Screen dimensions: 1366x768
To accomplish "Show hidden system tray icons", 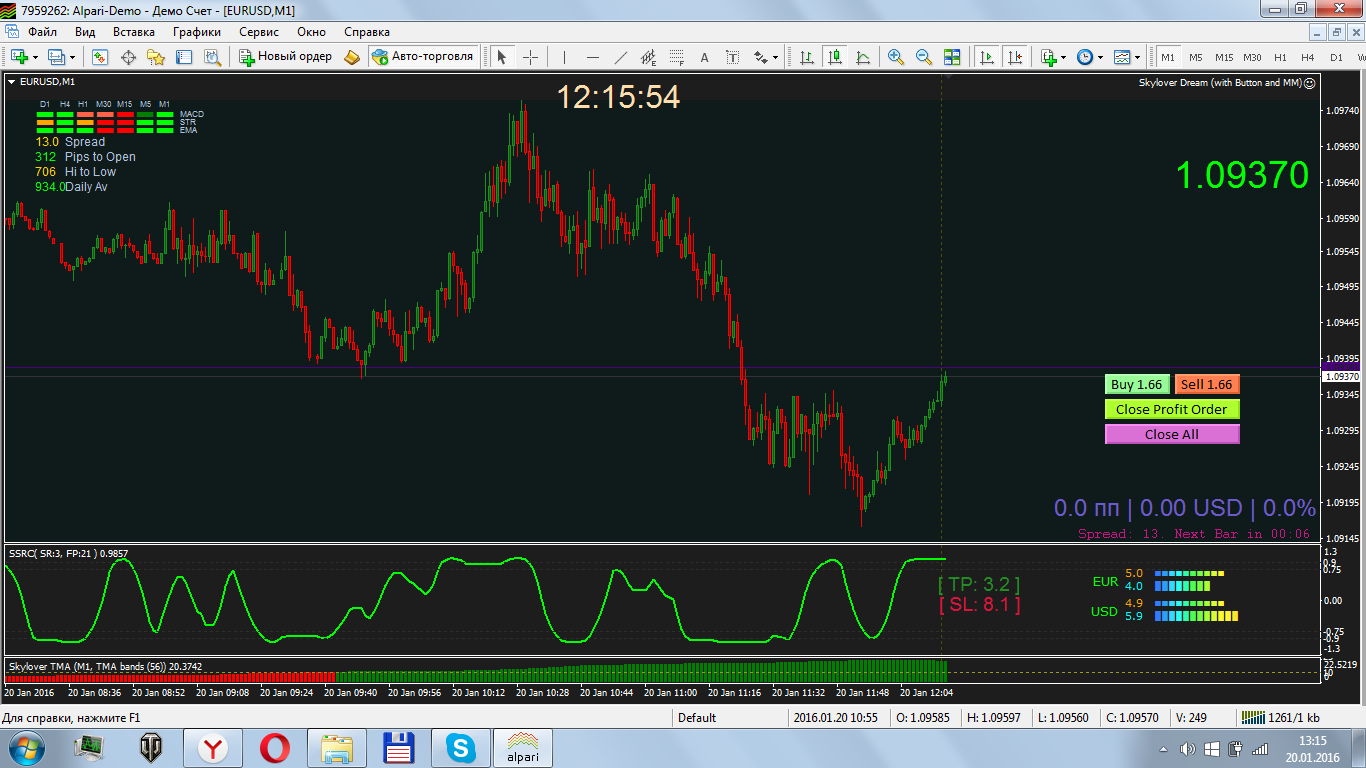I will [1162, 749].
